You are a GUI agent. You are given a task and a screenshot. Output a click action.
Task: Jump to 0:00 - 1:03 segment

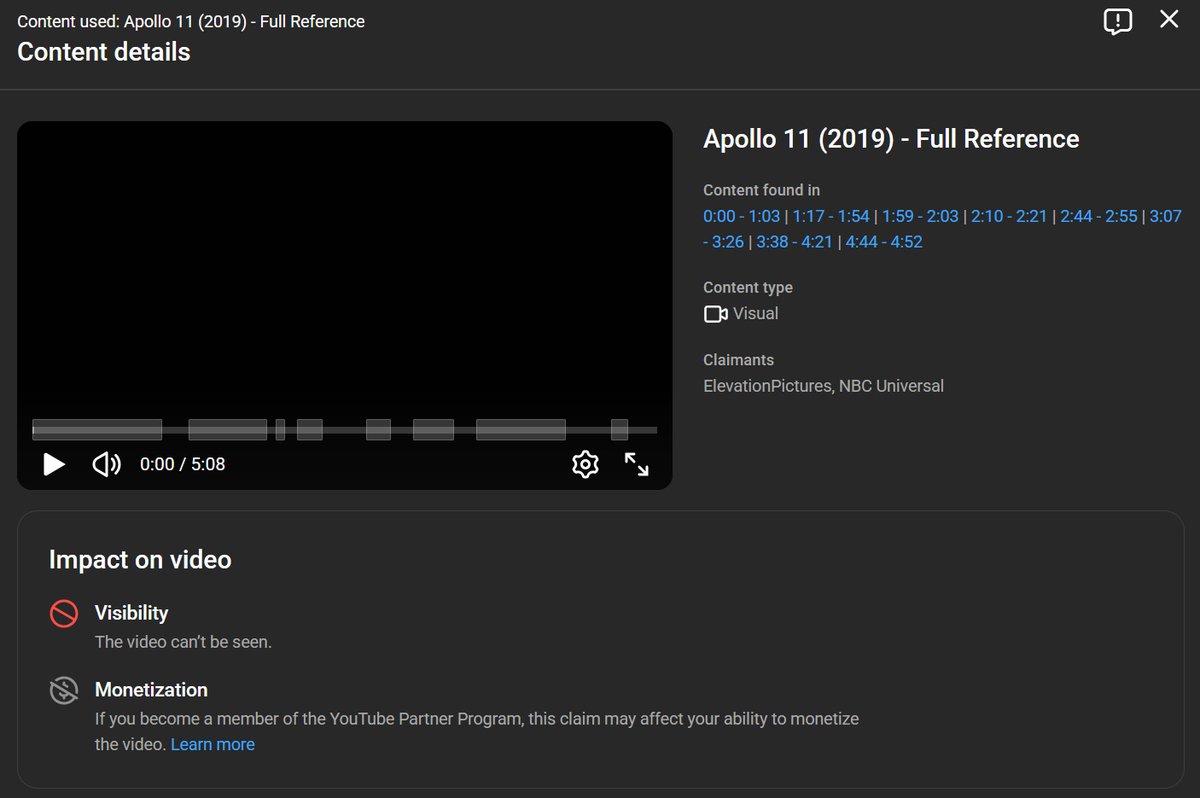coord(741,216)
